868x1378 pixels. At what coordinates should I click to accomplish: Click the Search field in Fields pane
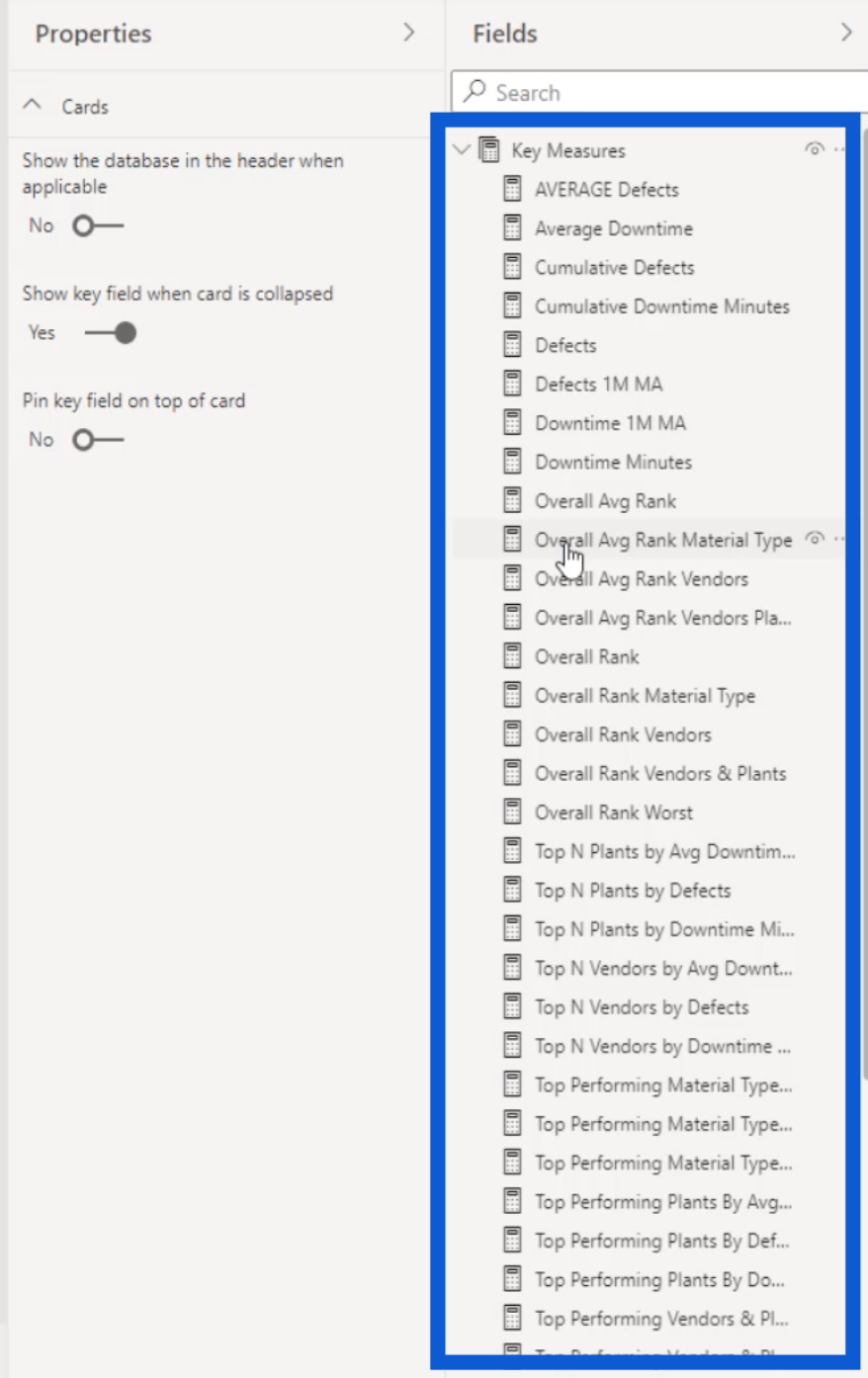(x=660, y=92)
